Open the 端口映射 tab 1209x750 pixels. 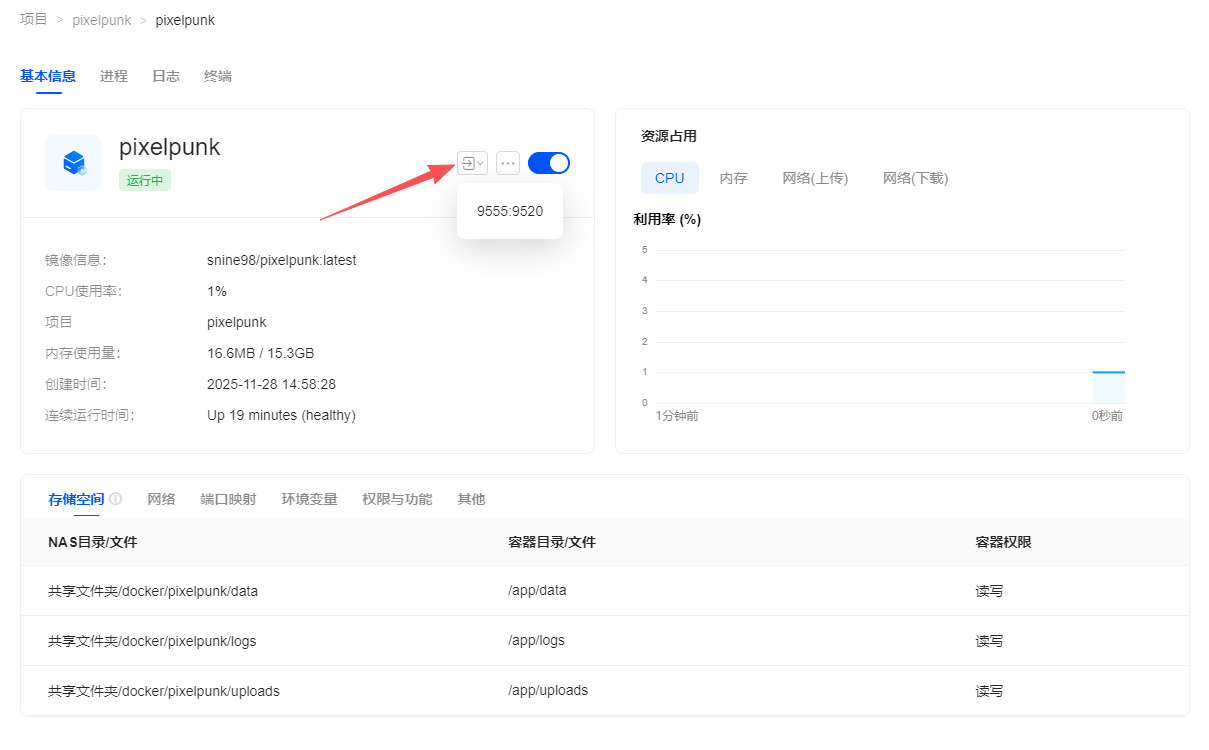[228, 499]
